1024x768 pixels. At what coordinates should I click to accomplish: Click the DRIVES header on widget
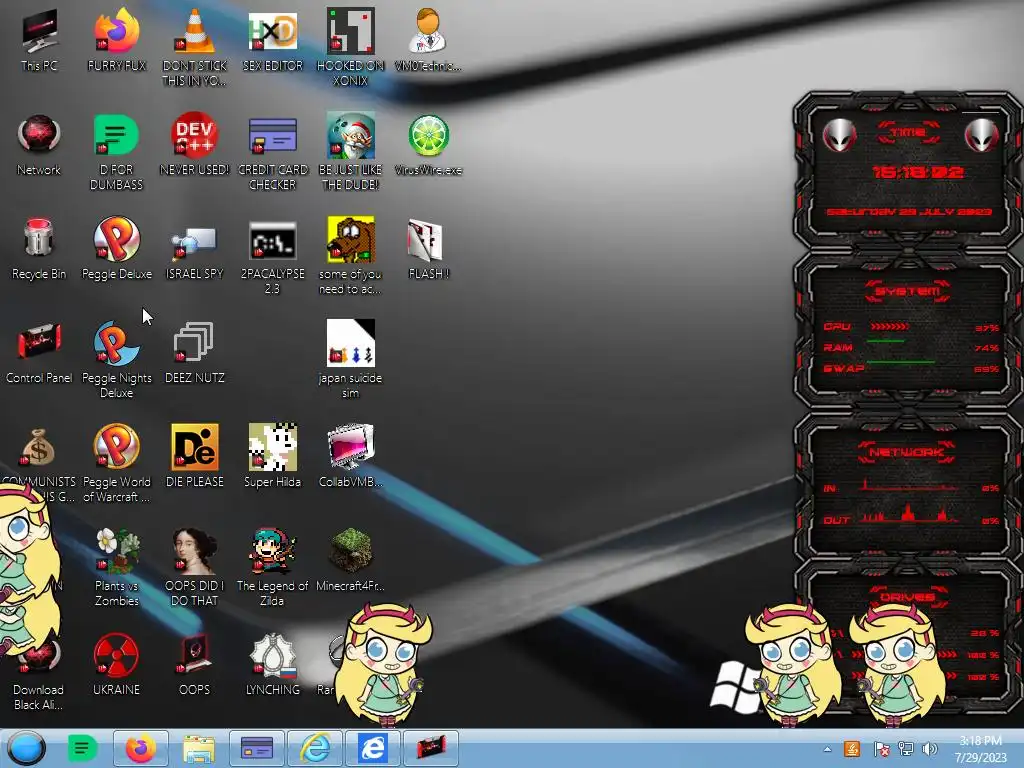[907, 597]
